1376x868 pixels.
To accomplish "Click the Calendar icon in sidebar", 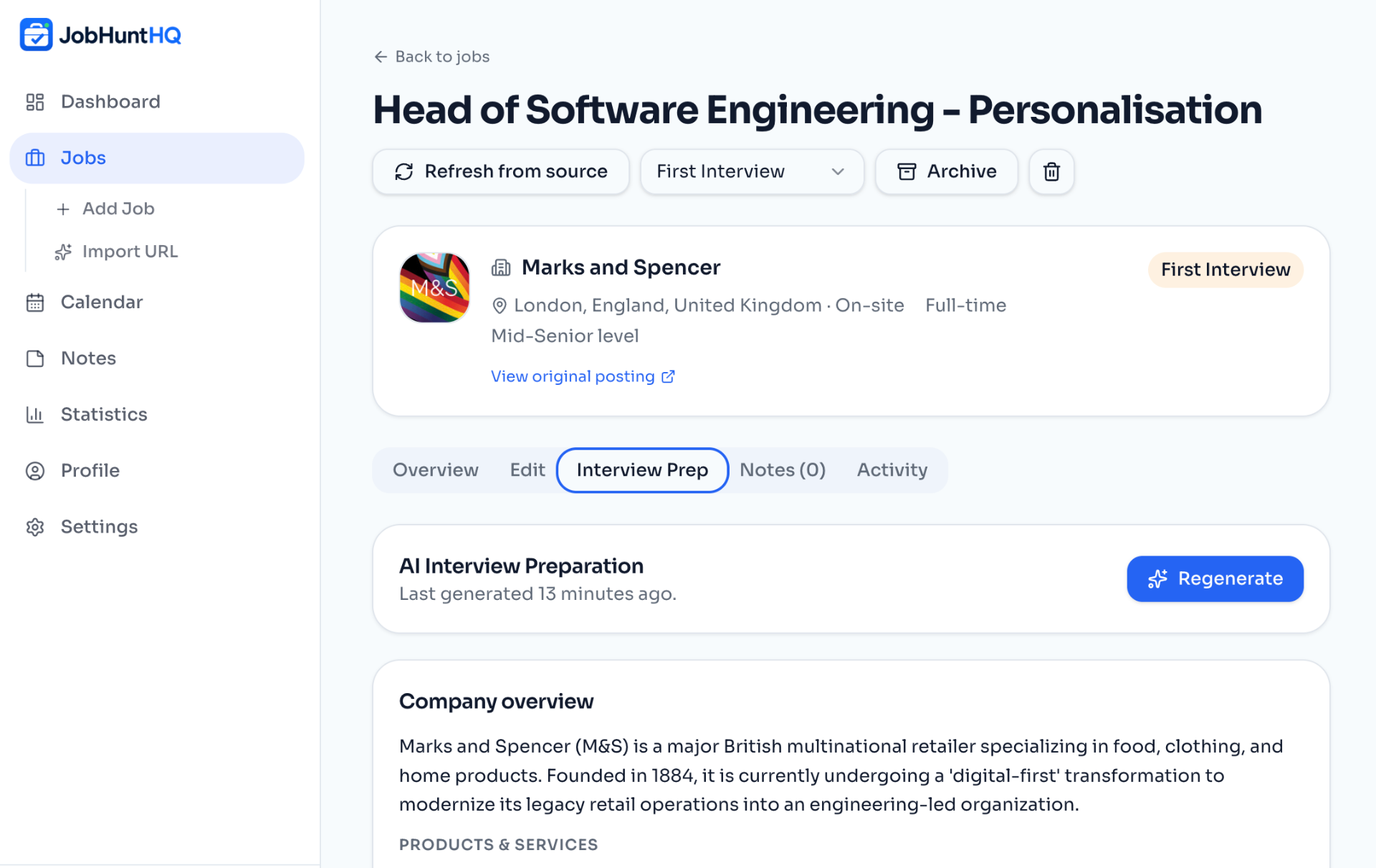I will click(35, 302).
